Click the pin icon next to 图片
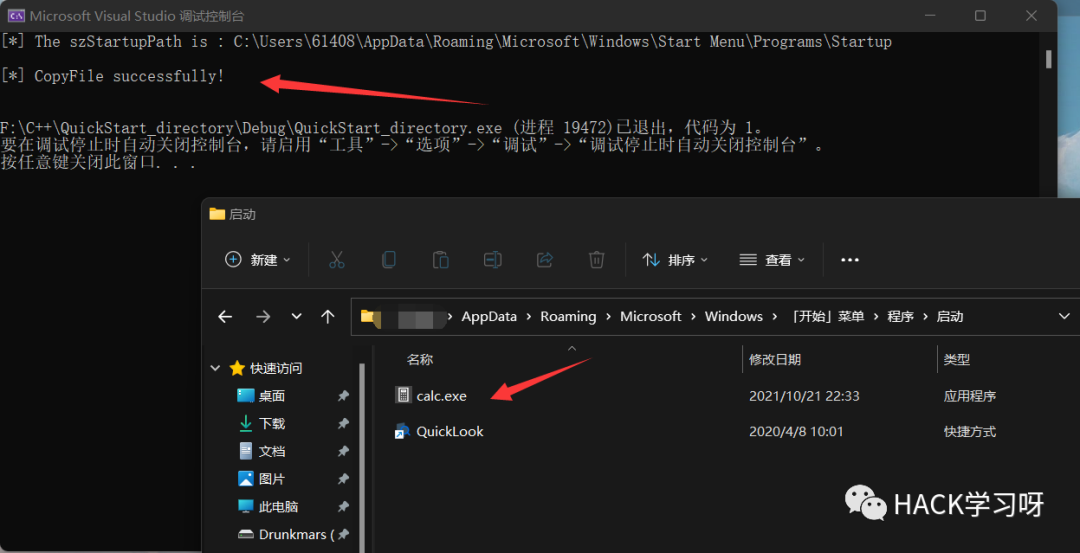1080x553 pixels. tap(343, 479)
